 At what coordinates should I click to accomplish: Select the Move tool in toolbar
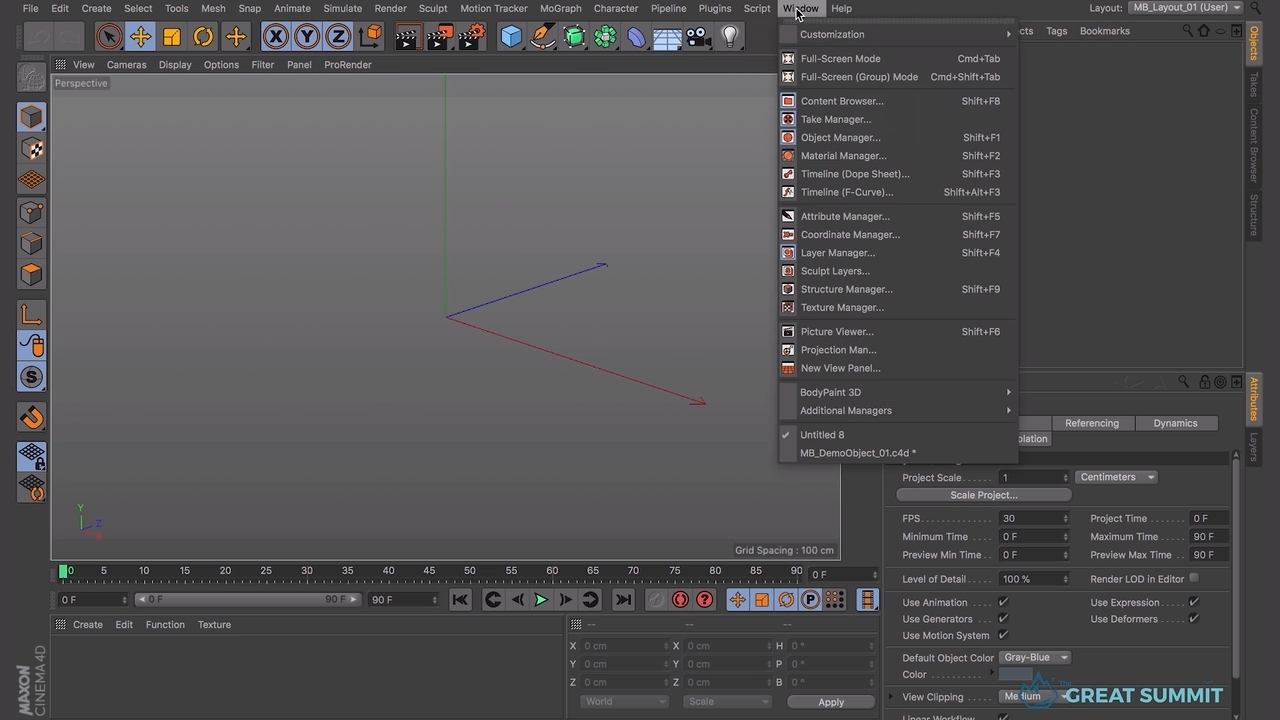pyautogui.click(x=140, y=37)
